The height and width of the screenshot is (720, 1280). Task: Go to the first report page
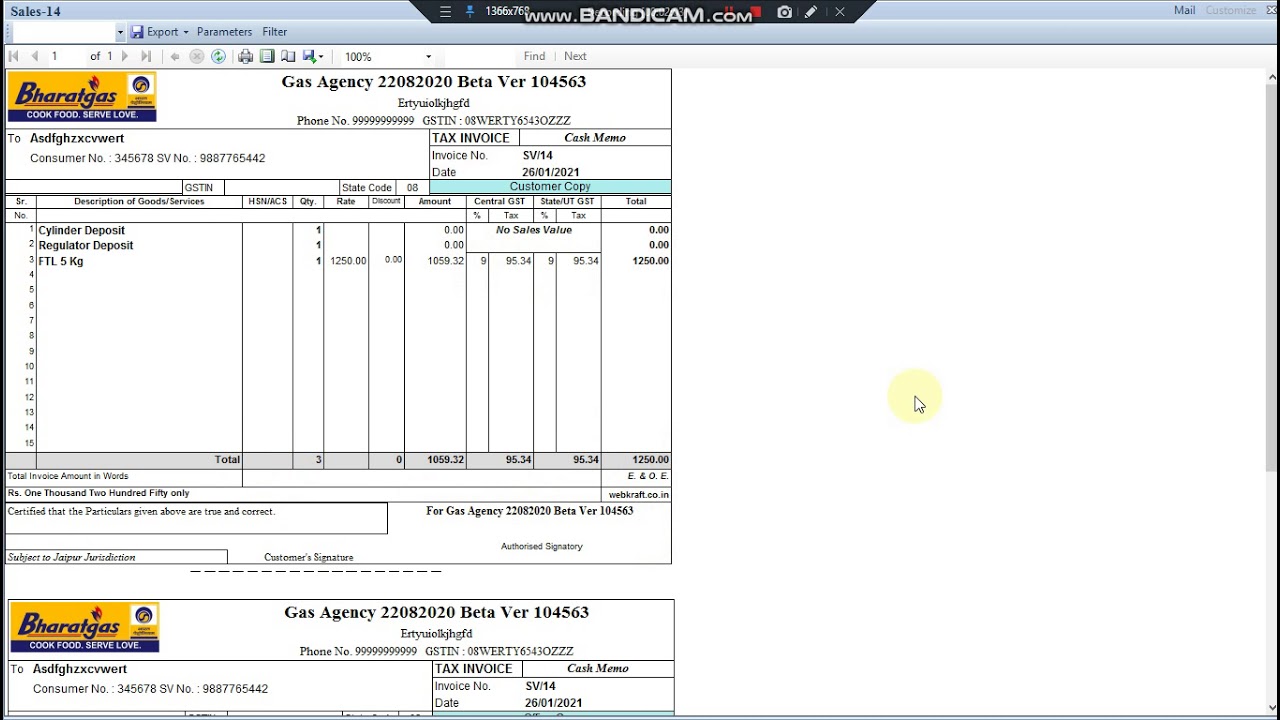(x=14, y=57)
